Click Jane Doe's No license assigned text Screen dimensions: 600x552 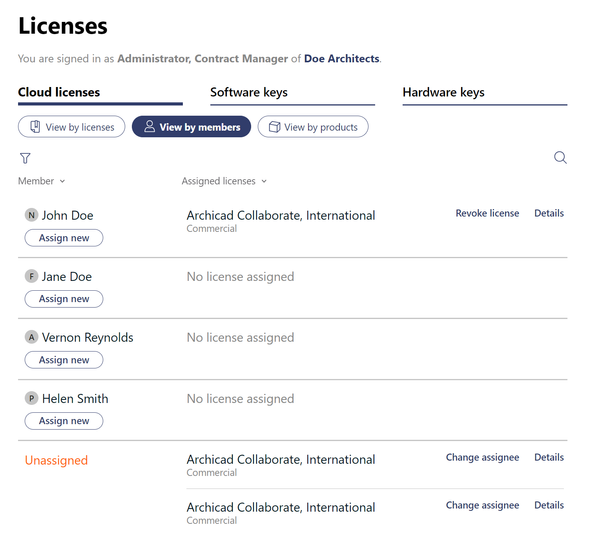click(240, 277)
